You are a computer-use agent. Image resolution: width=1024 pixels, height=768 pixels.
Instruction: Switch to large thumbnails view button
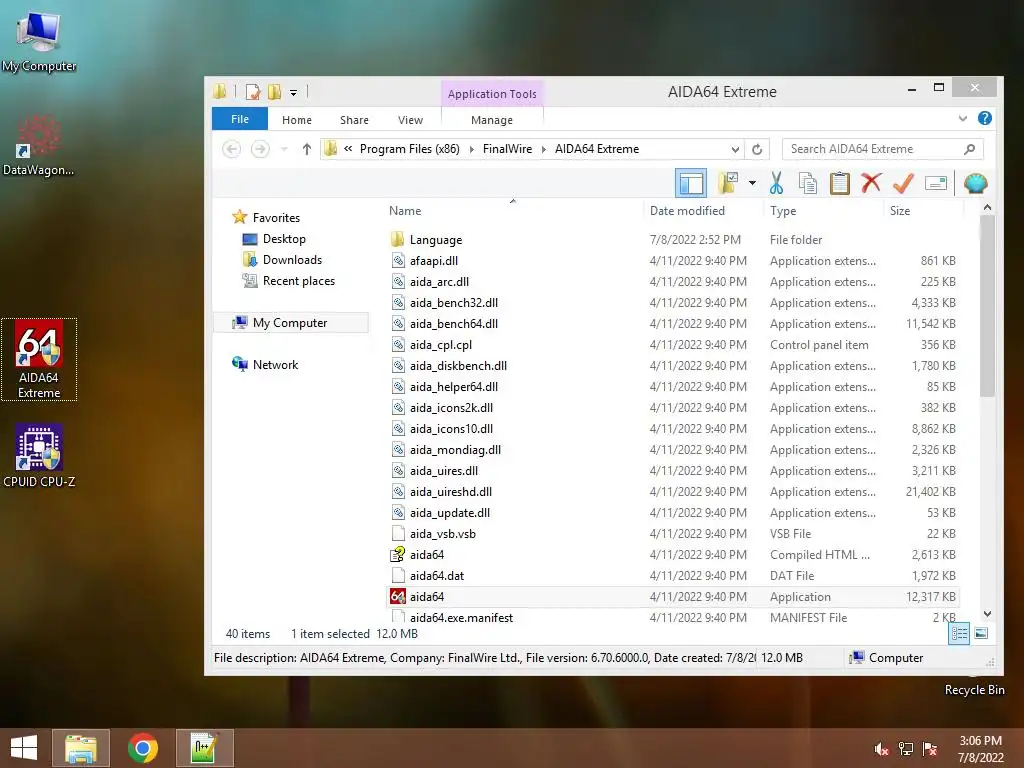(x=981, y=633)
